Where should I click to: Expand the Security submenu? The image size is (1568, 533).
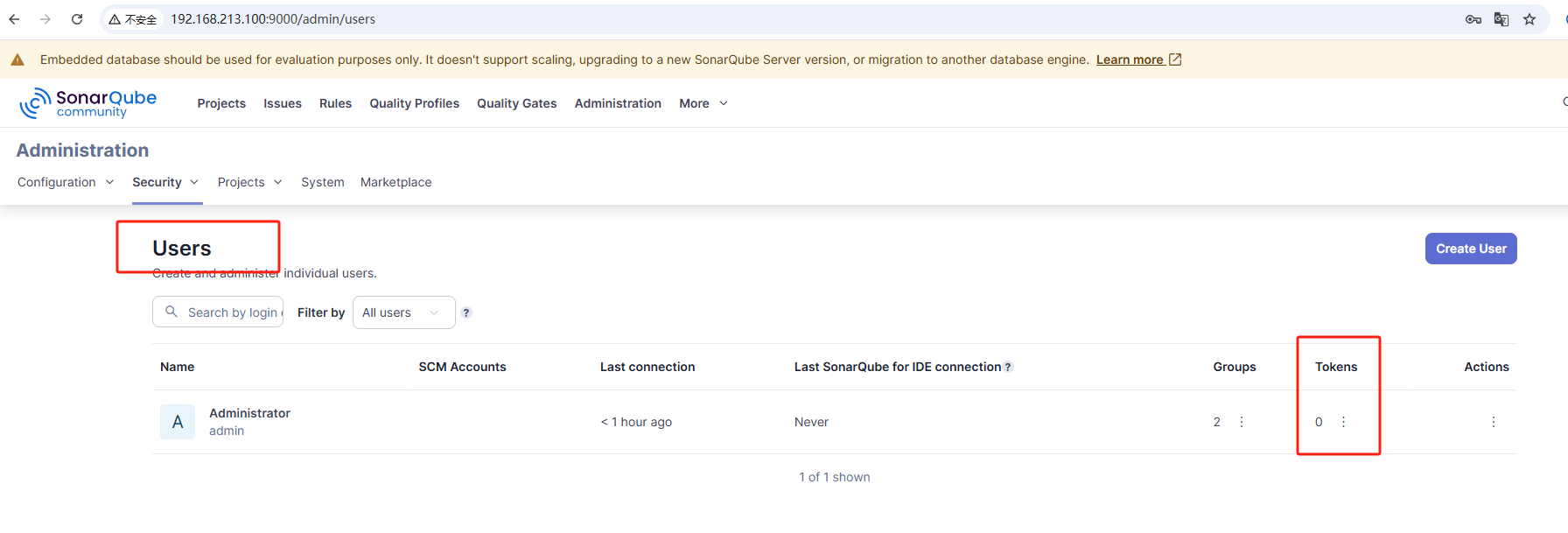tap(165, 182)
